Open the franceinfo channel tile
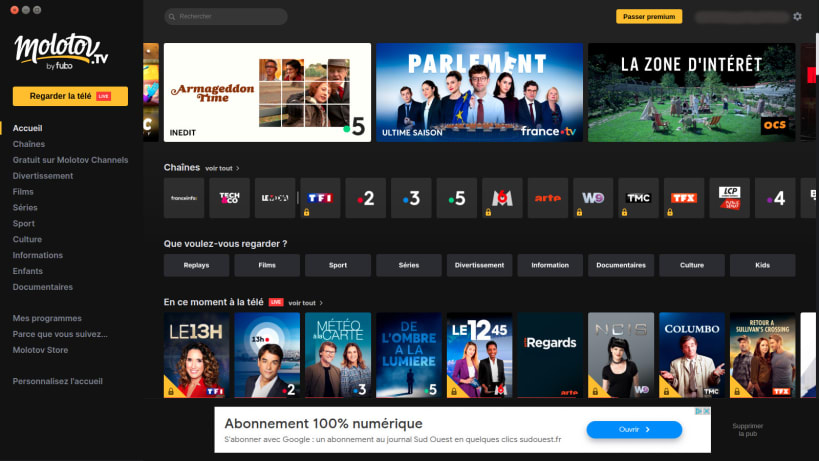Image resolution: width=819 pixels, height=461 pixels. [x=184, y=198]
